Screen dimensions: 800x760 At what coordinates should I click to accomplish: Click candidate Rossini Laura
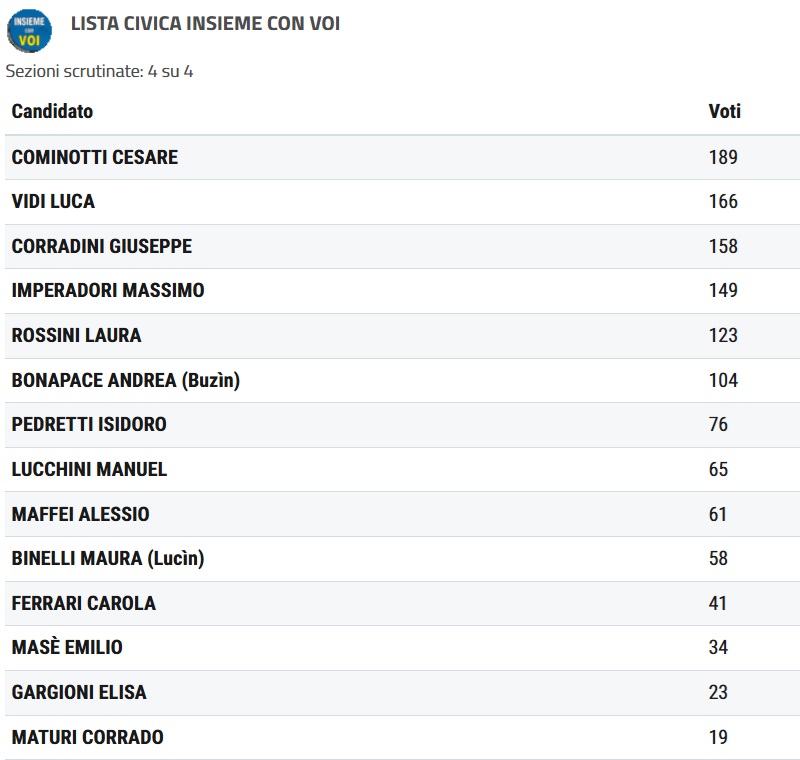pos(76,335)
